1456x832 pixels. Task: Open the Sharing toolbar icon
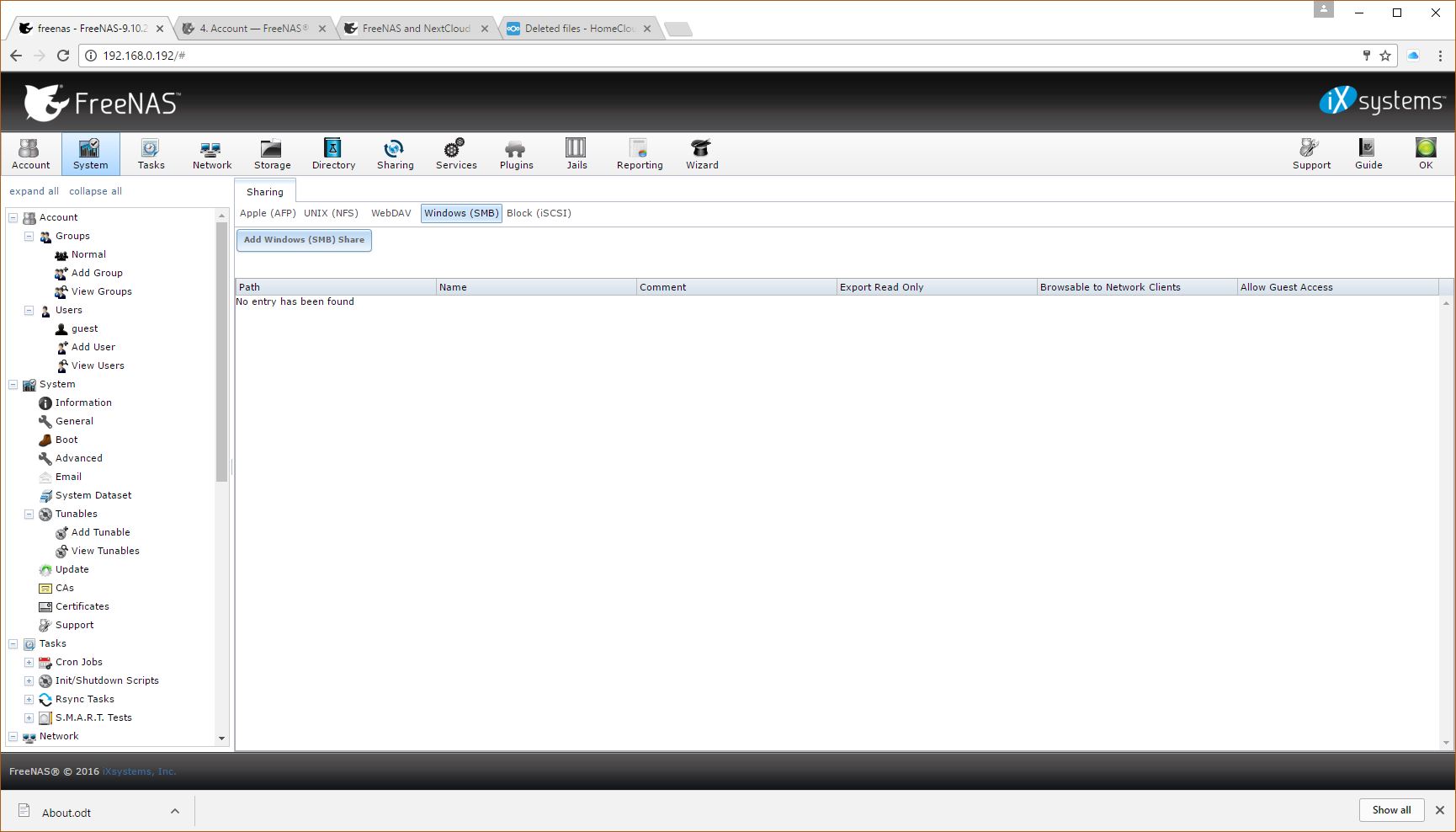[x=395, y=154]
